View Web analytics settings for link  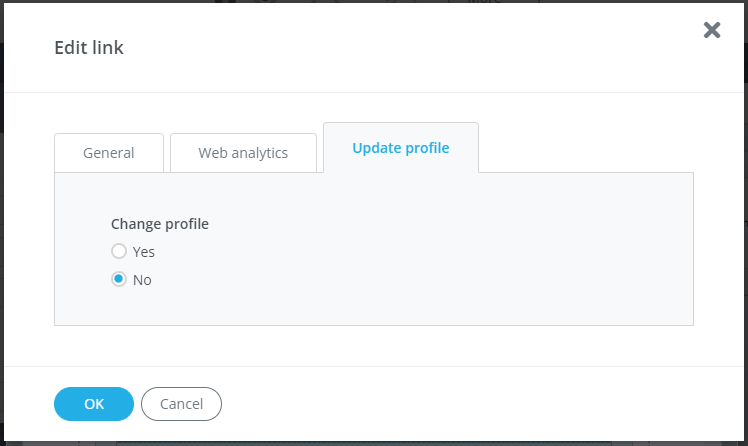pos(243,153)
